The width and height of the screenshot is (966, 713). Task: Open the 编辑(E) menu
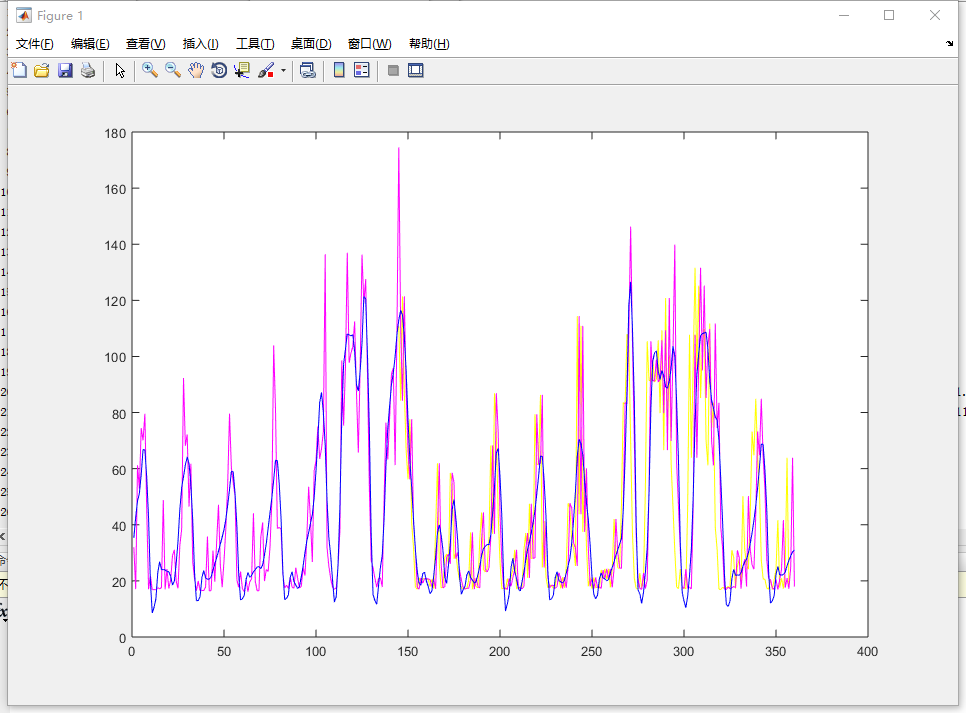tap(90, 44)
